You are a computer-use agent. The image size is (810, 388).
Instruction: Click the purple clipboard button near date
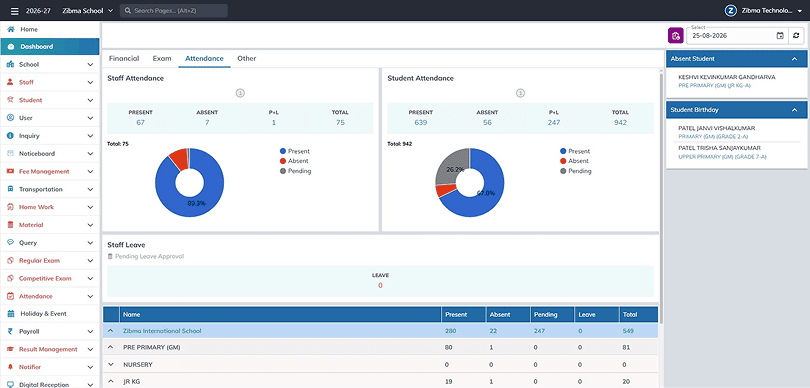(675, 36)
